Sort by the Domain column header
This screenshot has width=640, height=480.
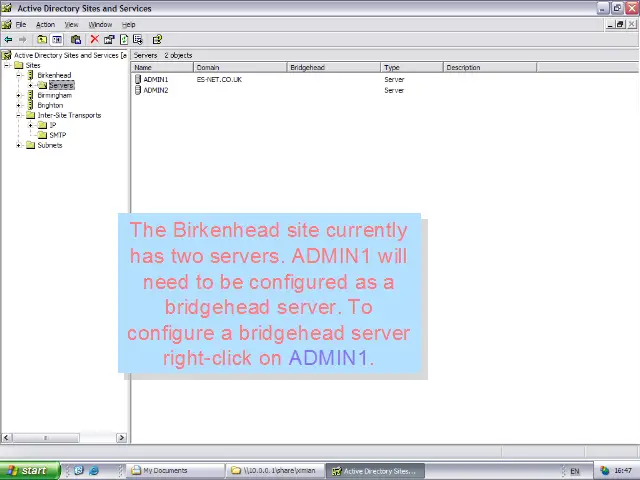click(240, 67)
